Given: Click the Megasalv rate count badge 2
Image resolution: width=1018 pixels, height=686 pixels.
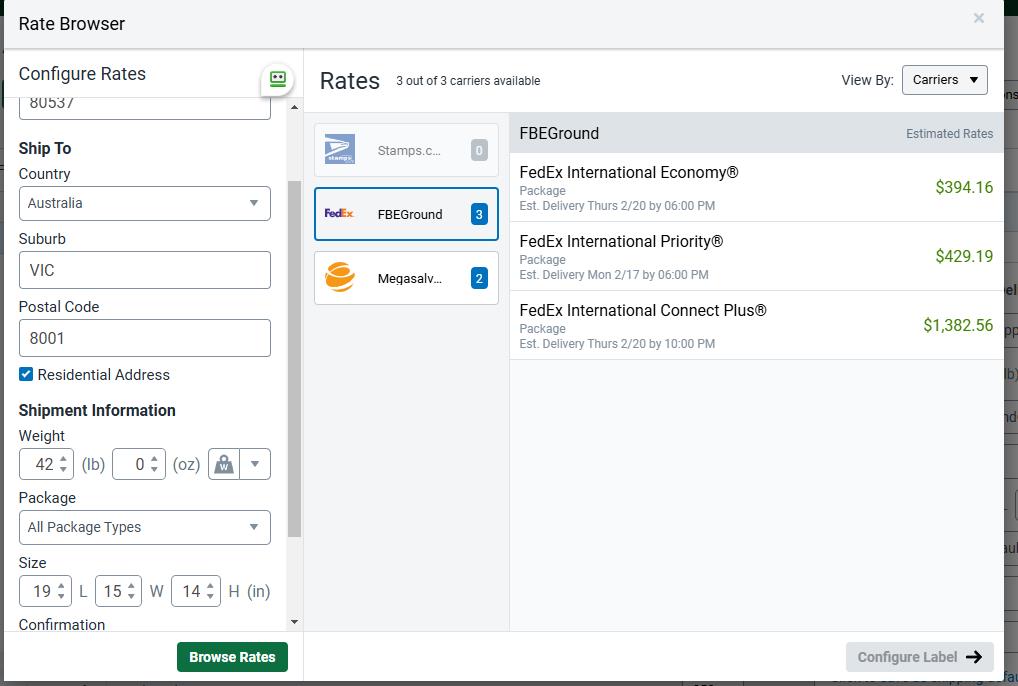Looking at the screenshot, I should tap(479, 278).
